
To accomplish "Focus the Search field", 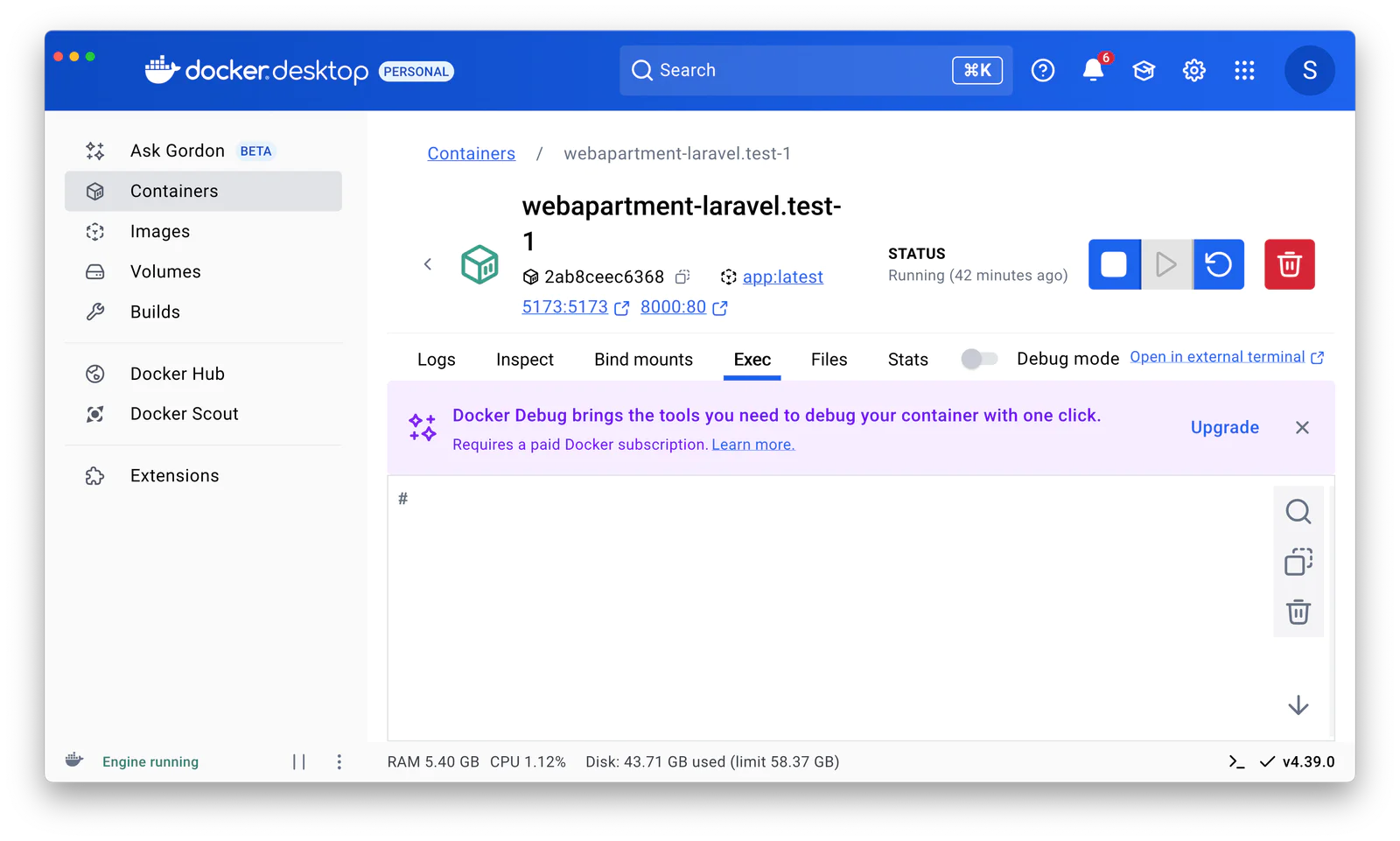I will tap(815, 70).
